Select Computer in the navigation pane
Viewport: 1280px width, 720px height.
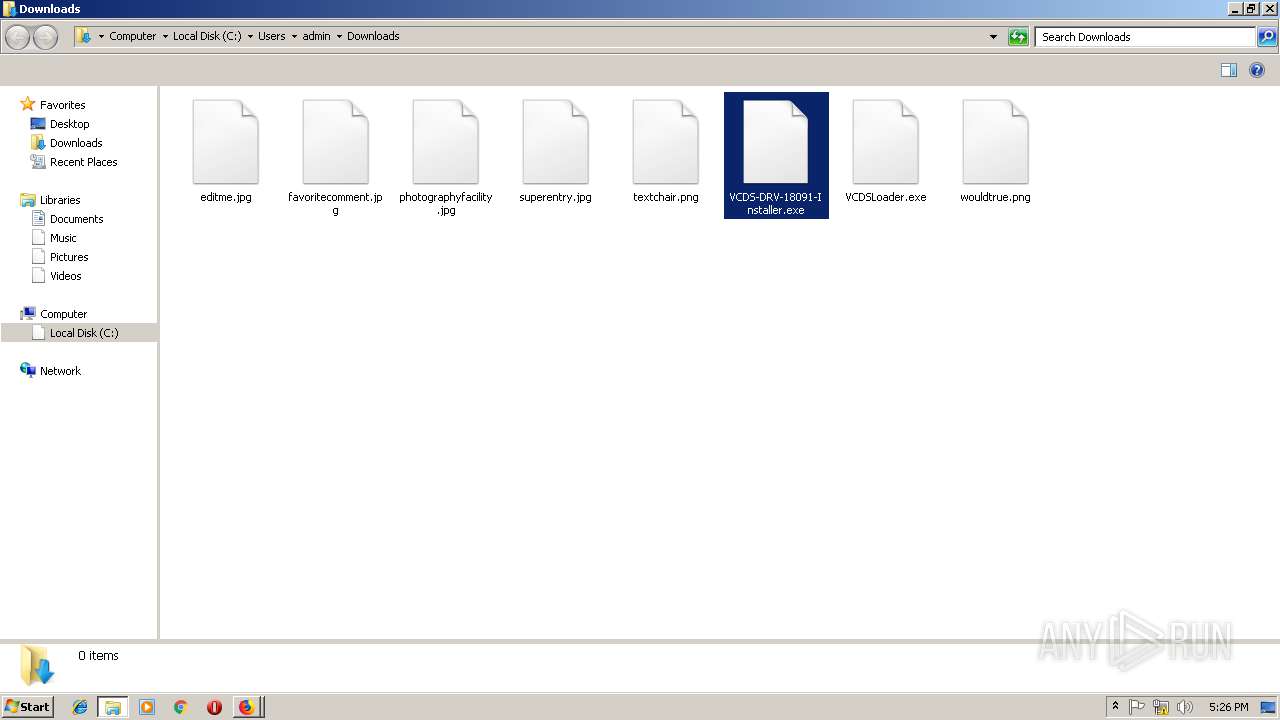click(x=63, y=314)
